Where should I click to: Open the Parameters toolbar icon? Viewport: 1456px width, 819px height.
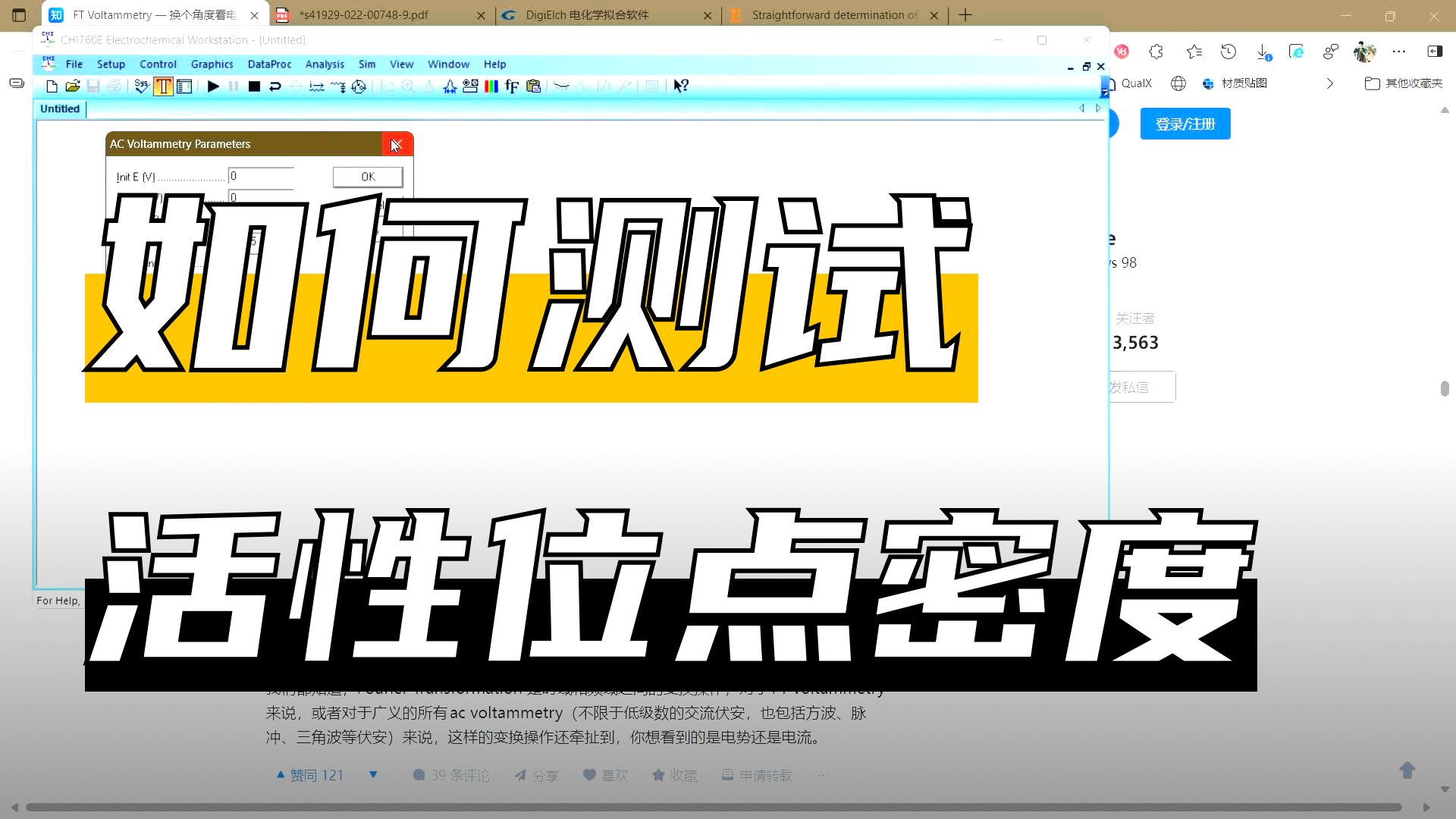click(x=184, y=86)
